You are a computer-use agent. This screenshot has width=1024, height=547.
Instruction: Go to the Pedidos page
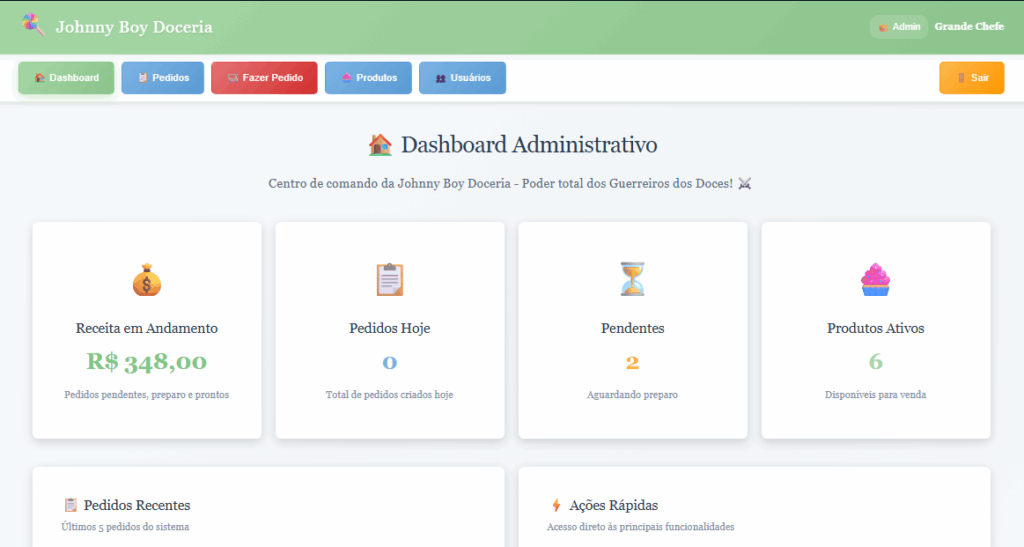[163, 78]
